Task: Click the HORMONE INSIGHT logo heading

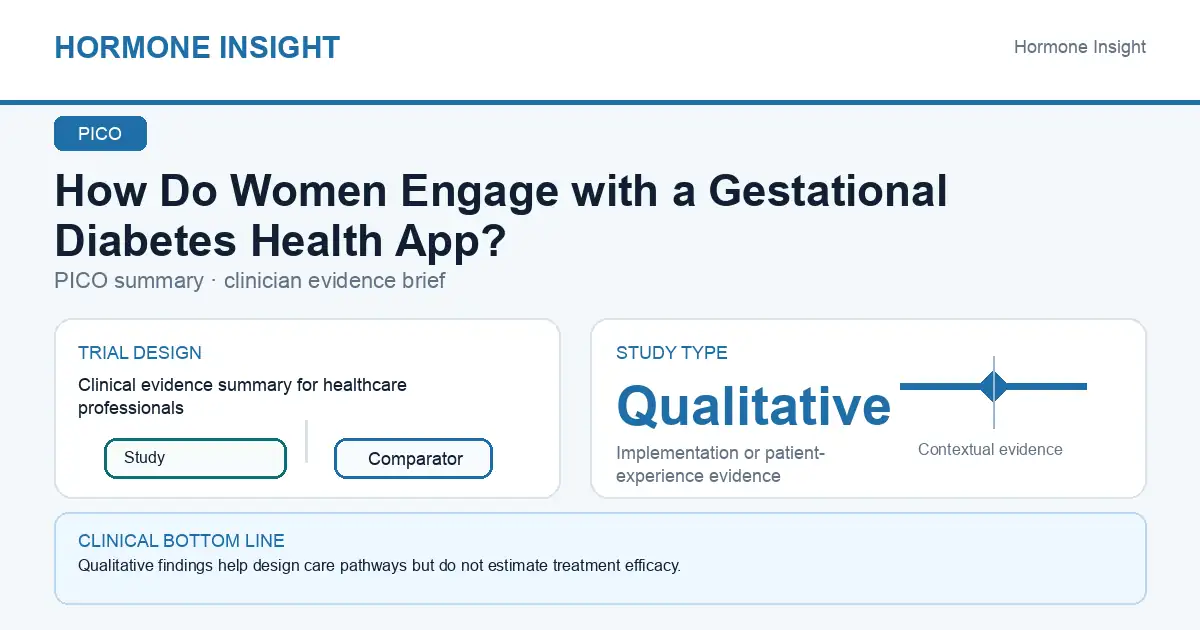Action: coord(197,47)
